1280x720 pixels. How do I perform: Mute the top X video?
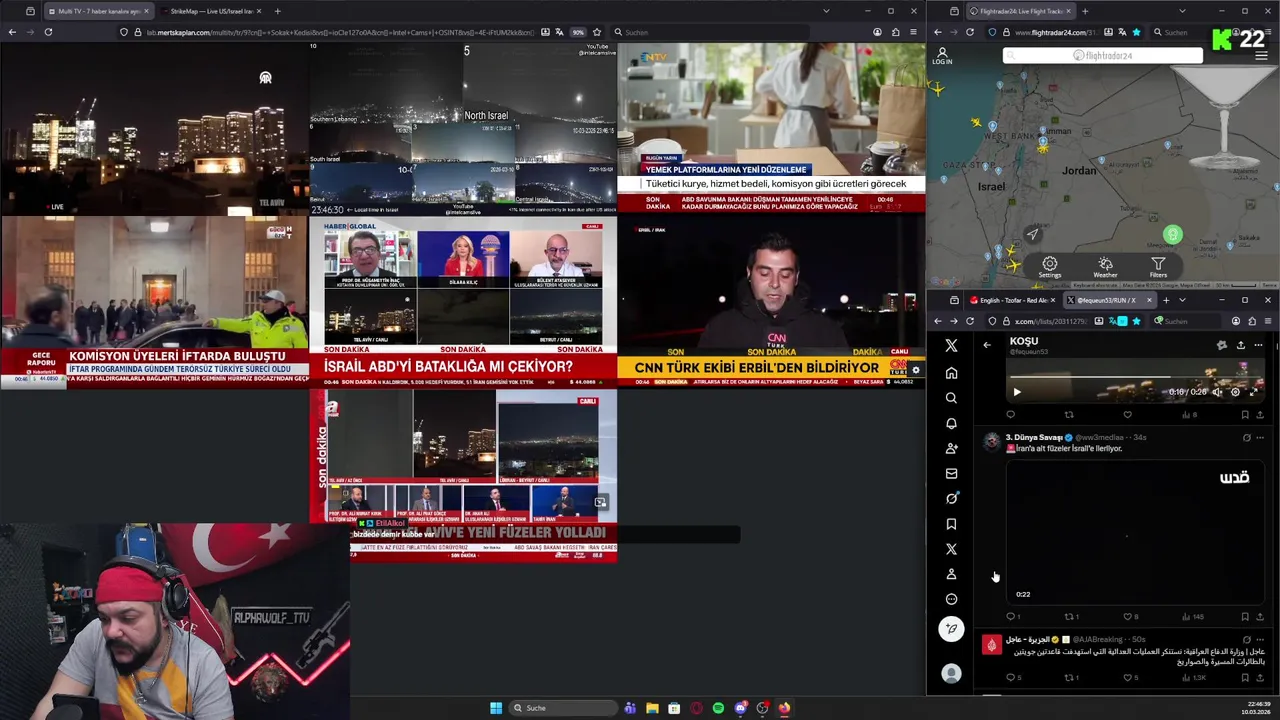1217,392
